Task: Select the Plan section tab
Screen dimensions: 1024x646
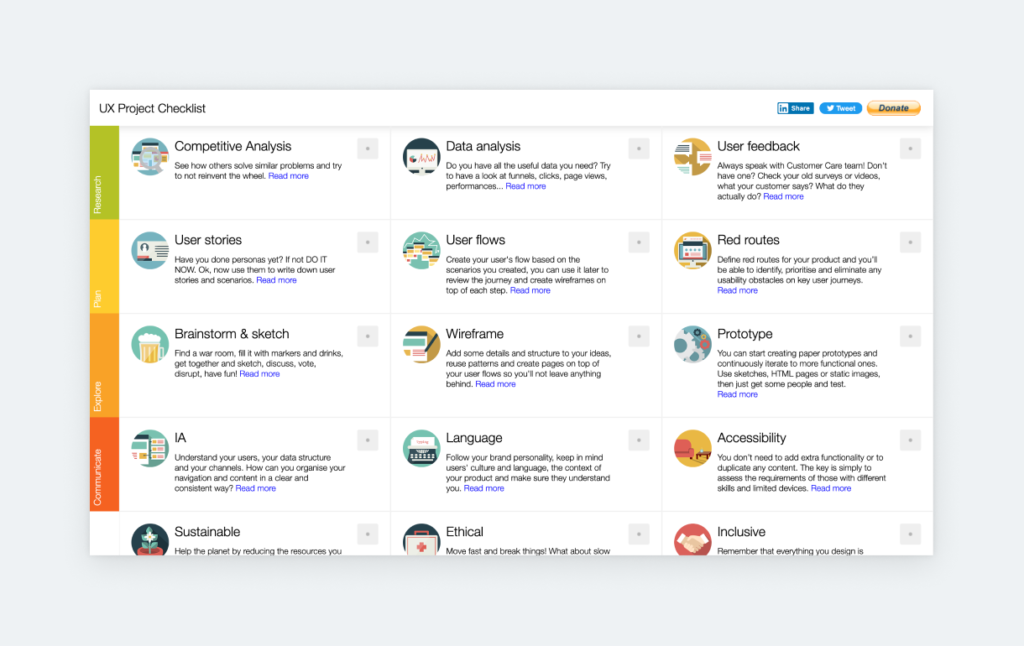Action: point(104,266)
